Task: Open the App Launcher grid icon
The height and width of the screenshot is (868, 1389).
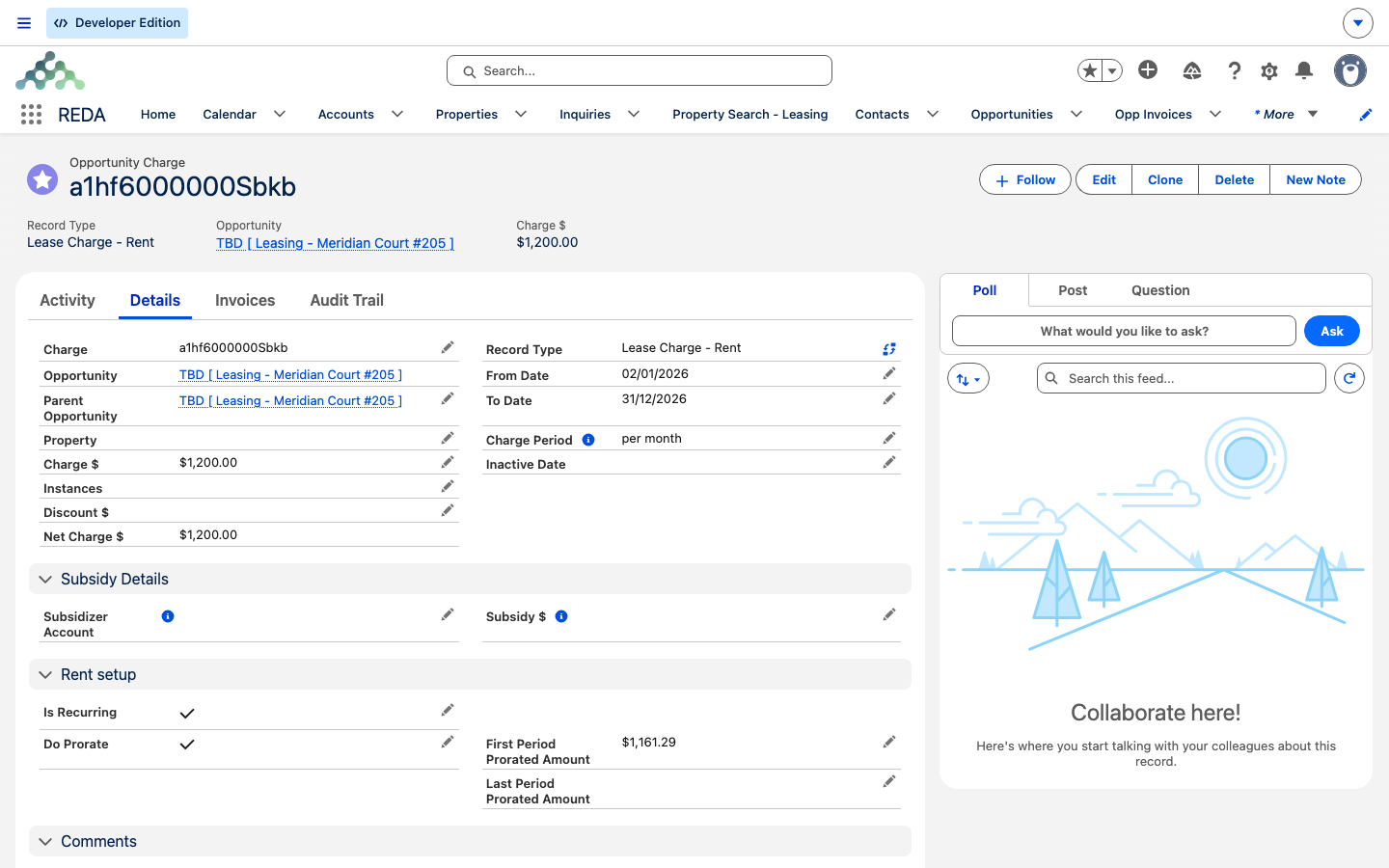Action: click(31, 115)
